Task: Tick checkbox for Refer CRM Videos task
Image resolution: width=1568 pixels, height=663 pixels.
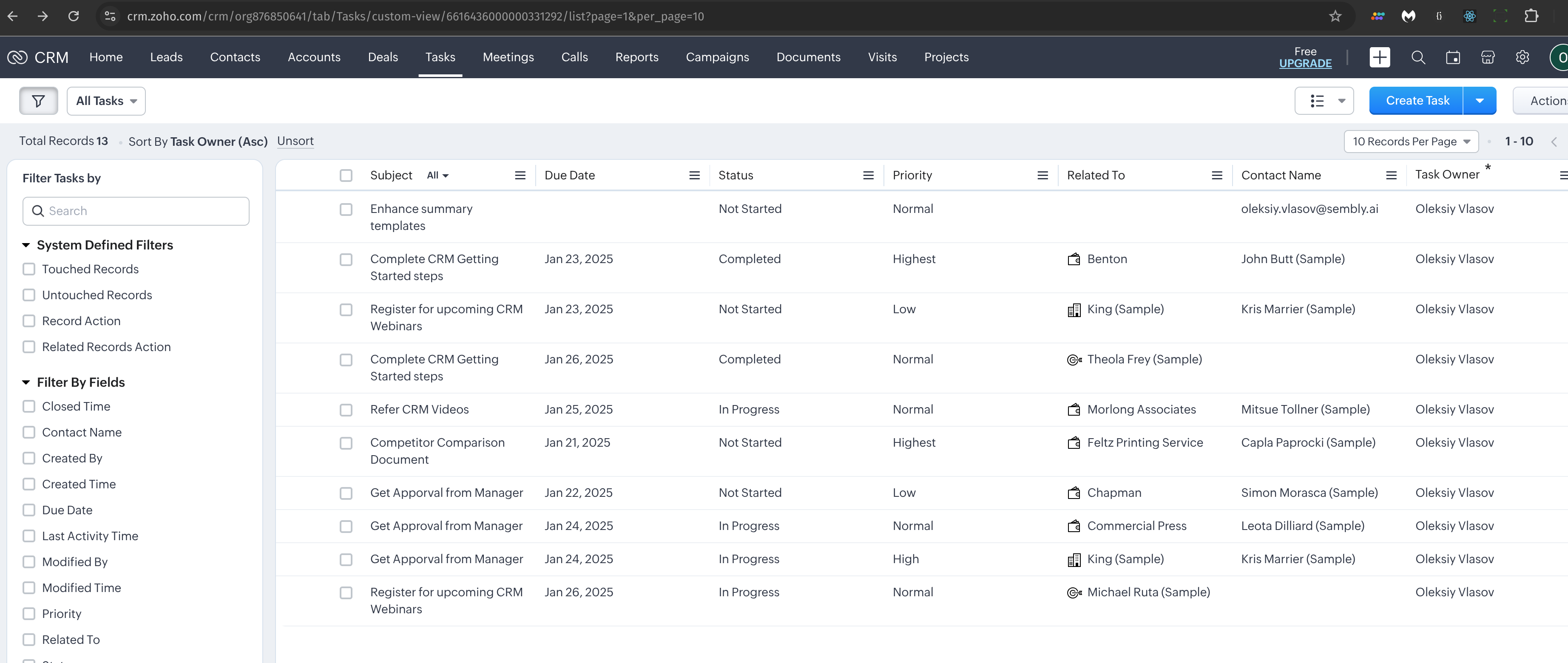Action: 346,410
